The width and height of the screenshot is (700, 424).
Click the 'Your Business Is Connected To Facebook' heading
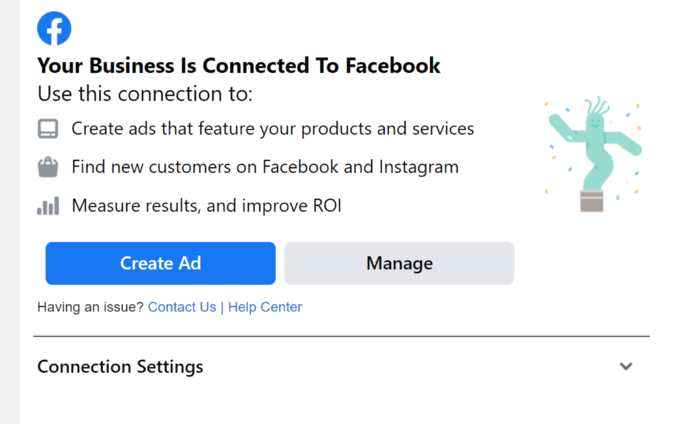[238, 67]
